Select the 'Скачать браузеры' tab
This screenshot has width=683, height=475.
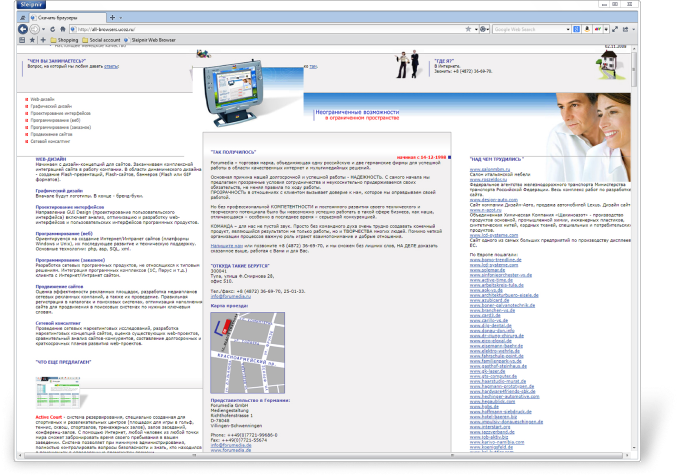68,18
